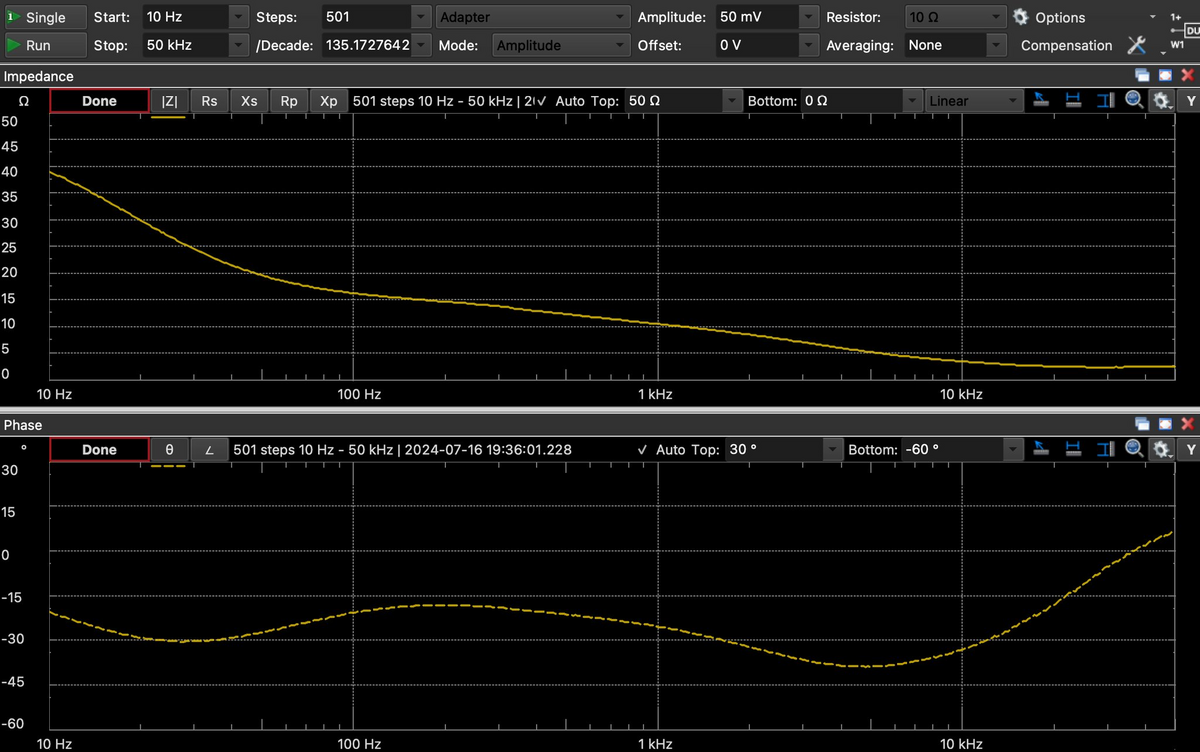Open the Offset 0 V dropdown
1200x752 pixels.
[808, 45]
